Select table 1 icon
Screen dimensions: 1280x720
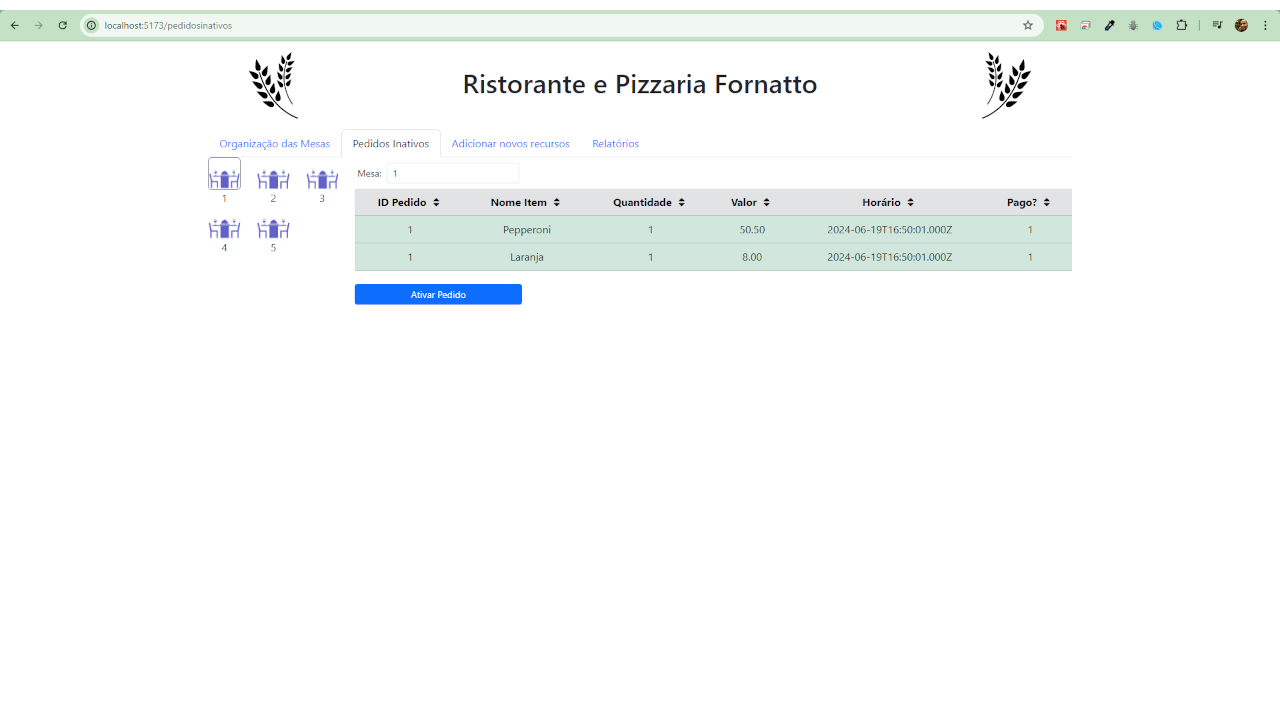[x=224, y=176]
